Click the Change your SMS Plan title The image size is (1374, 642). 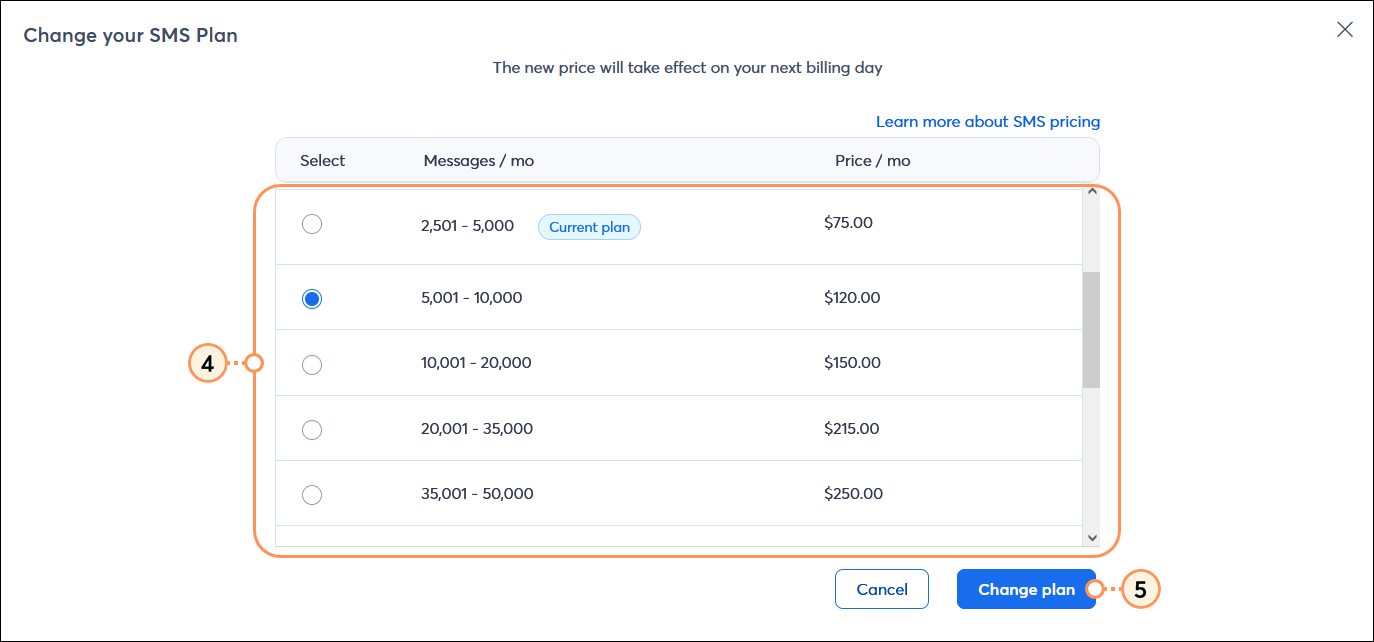pos(131,36)
